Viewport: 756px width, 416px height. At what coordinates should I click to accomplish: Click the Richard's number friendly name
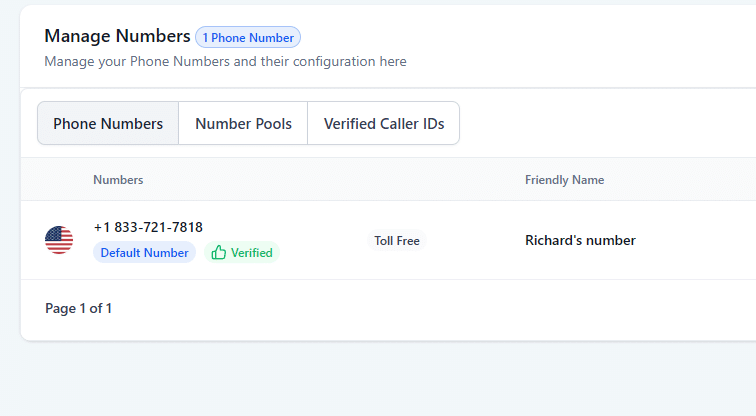tap(580, 240)
